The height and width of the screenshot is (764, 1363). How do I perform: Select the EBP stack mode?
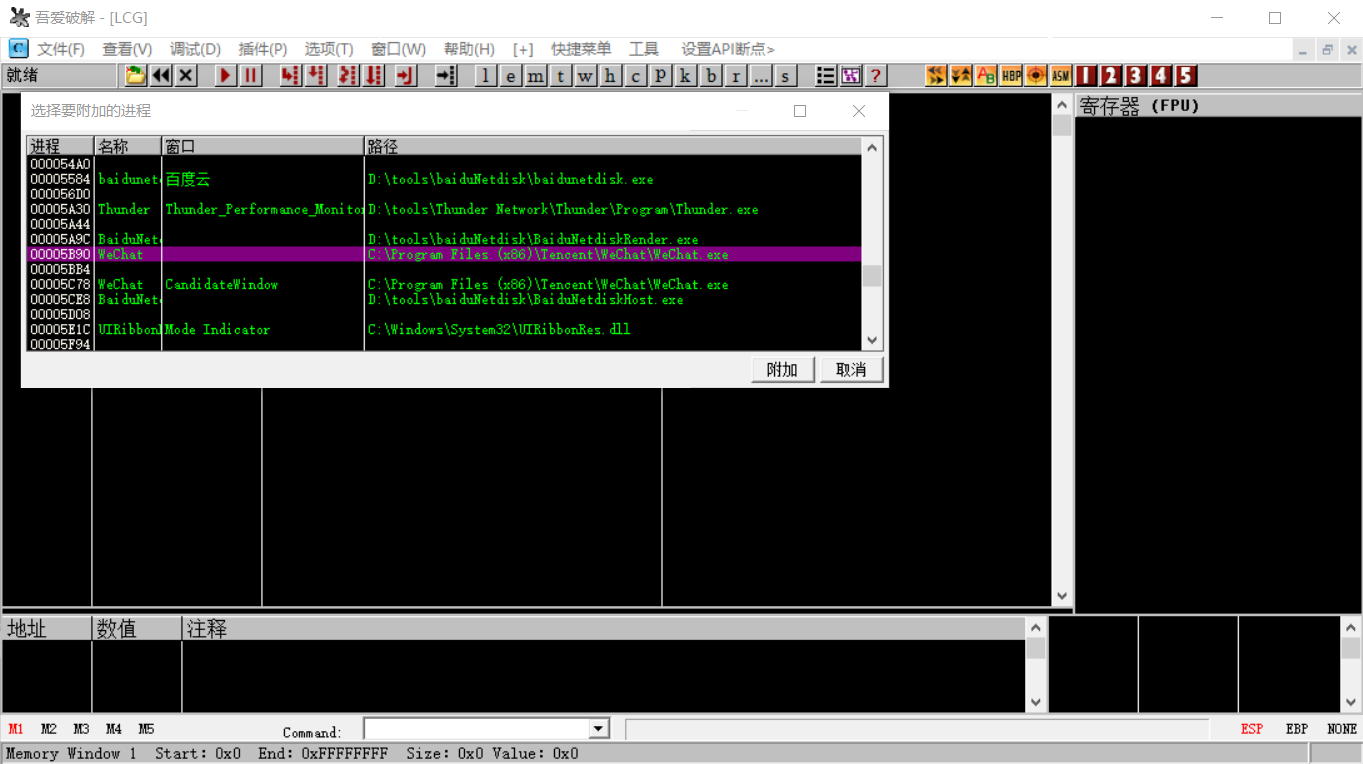tap(1296, 729)
